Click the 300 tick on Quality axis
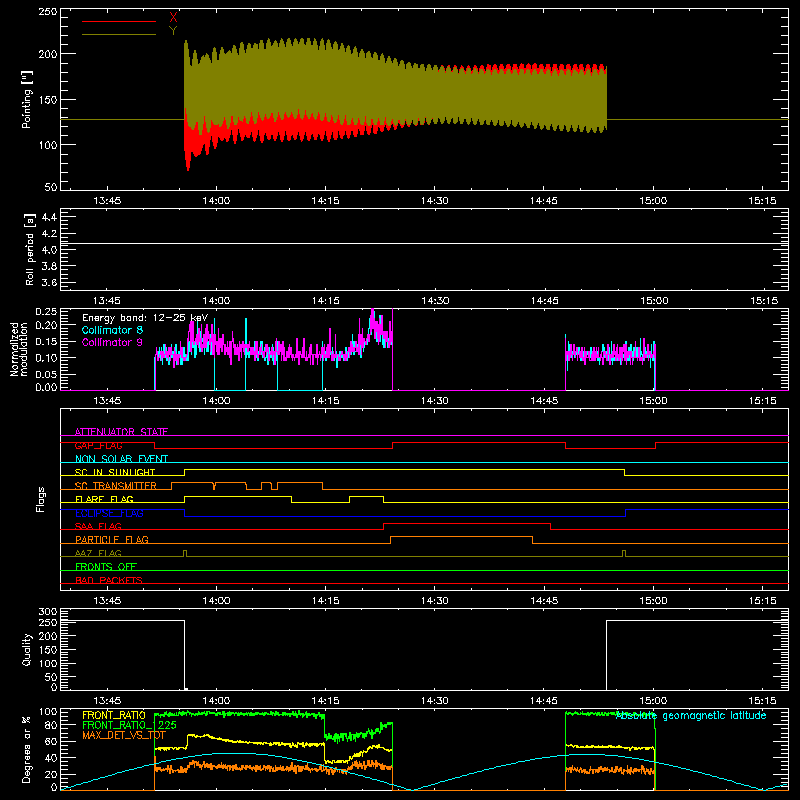This screenshot has height=800, width=800. [48, 612]
